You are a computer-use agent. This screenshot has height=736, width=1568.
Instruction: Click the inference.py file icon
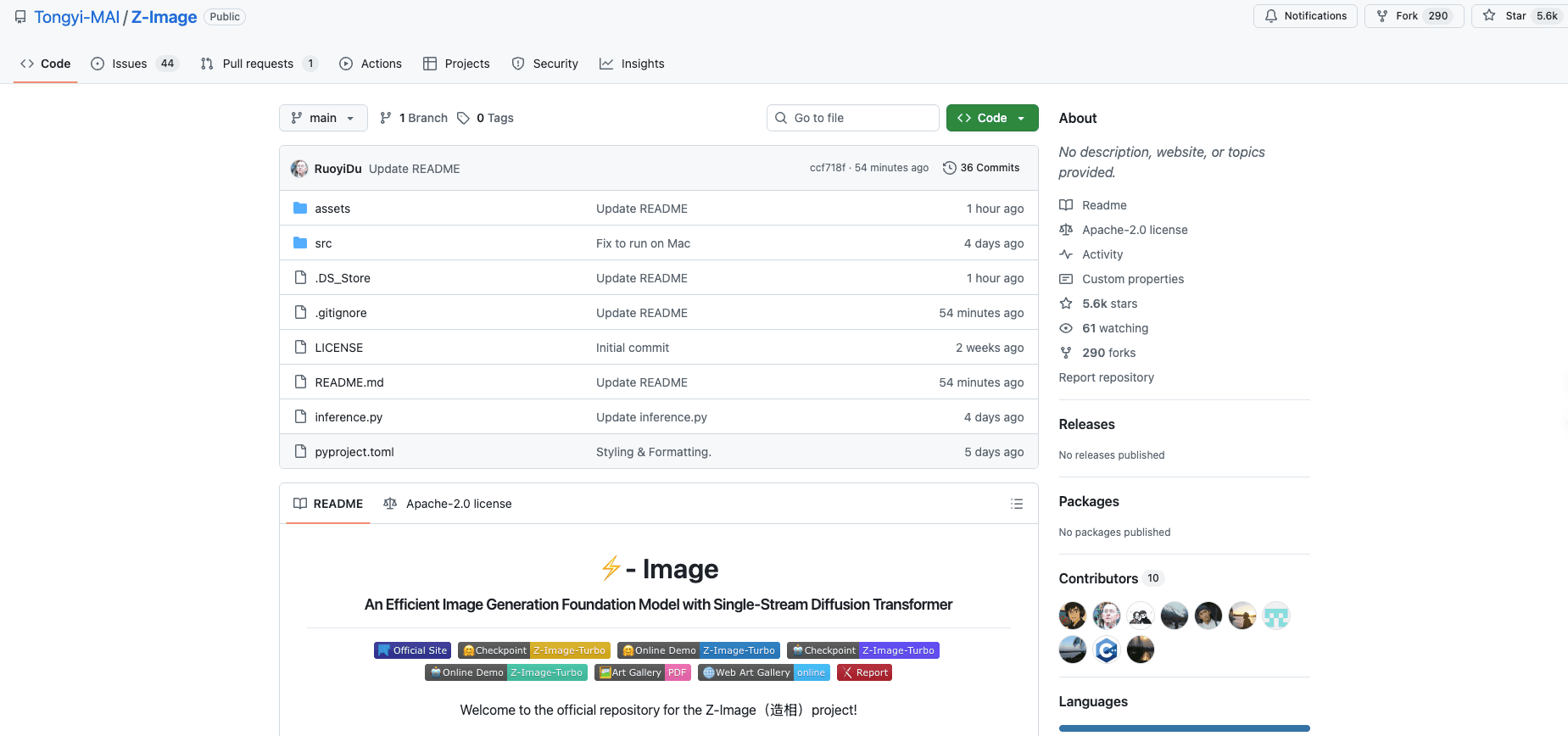click(x=300, y=416)
